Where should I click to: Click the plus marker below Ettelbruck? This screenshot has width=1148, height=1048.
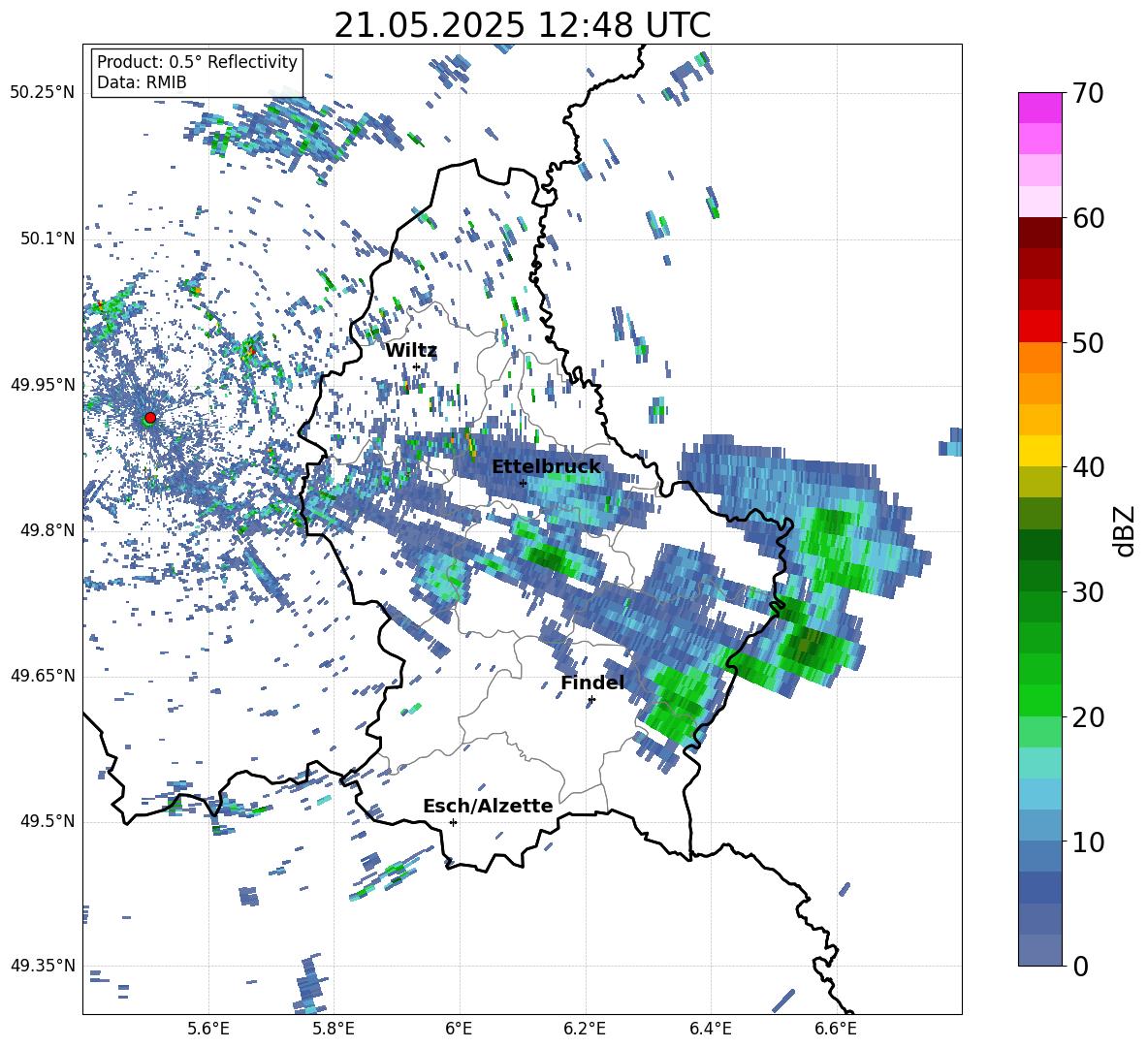(523, 483)
